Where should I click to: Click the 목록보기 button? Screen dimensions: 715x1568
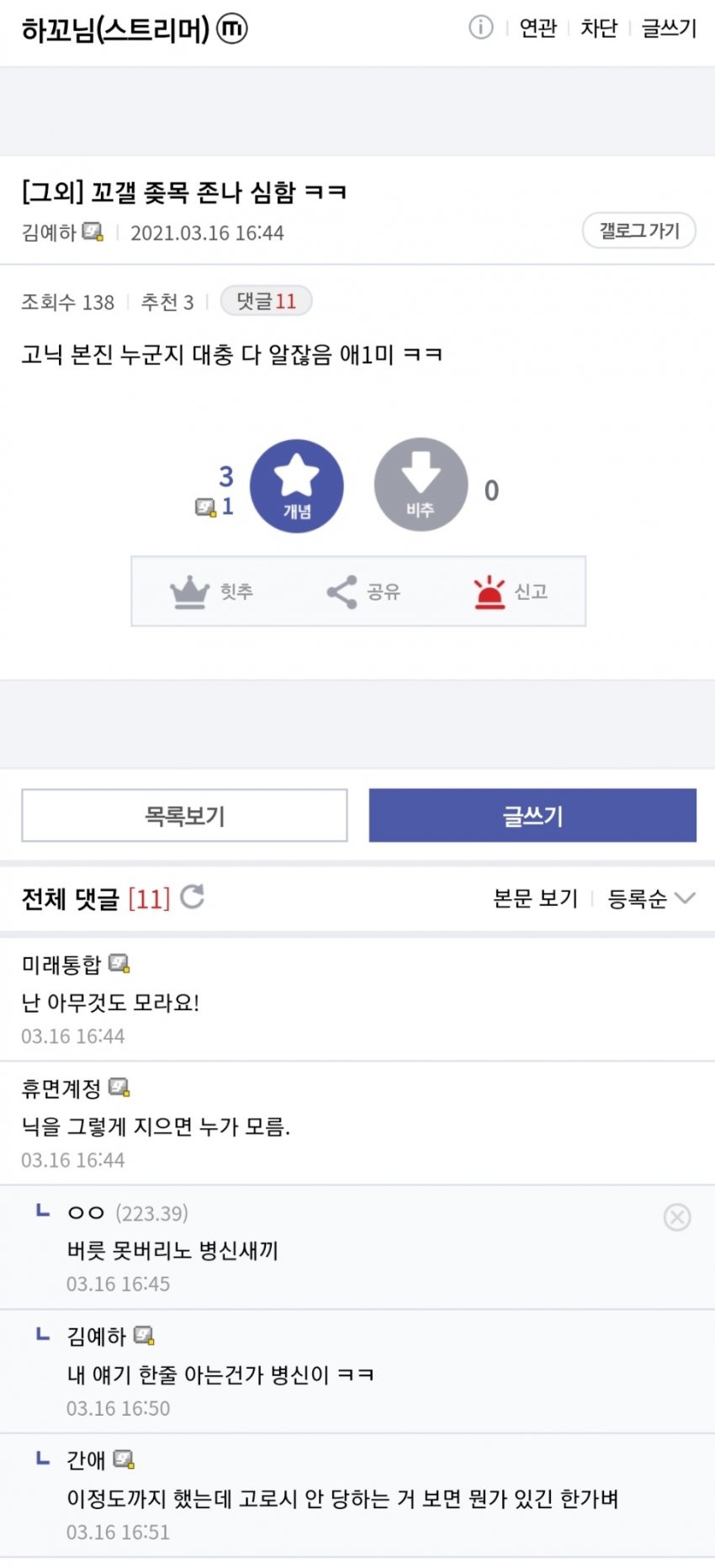click(x=184, y=815)
